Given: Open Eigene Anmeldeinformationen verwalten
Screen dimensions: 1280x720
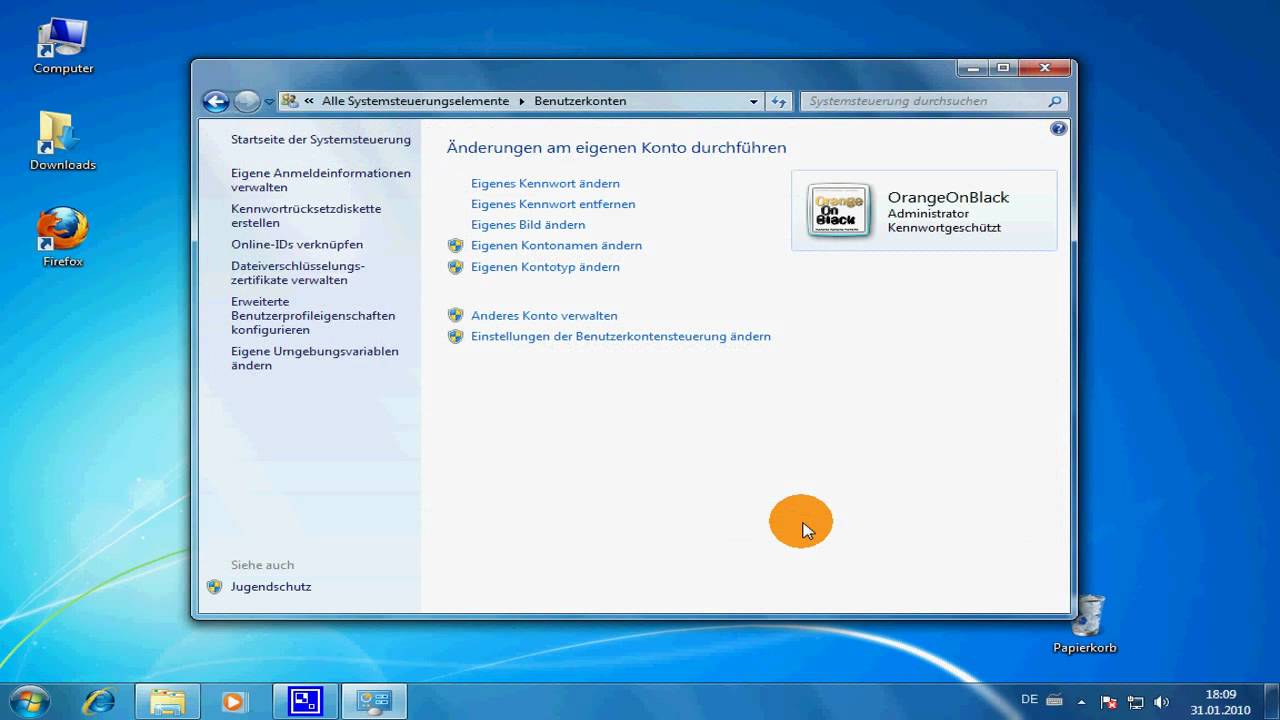Looking at the screenshot, I should pyautogui.click(x=321, y=180).
